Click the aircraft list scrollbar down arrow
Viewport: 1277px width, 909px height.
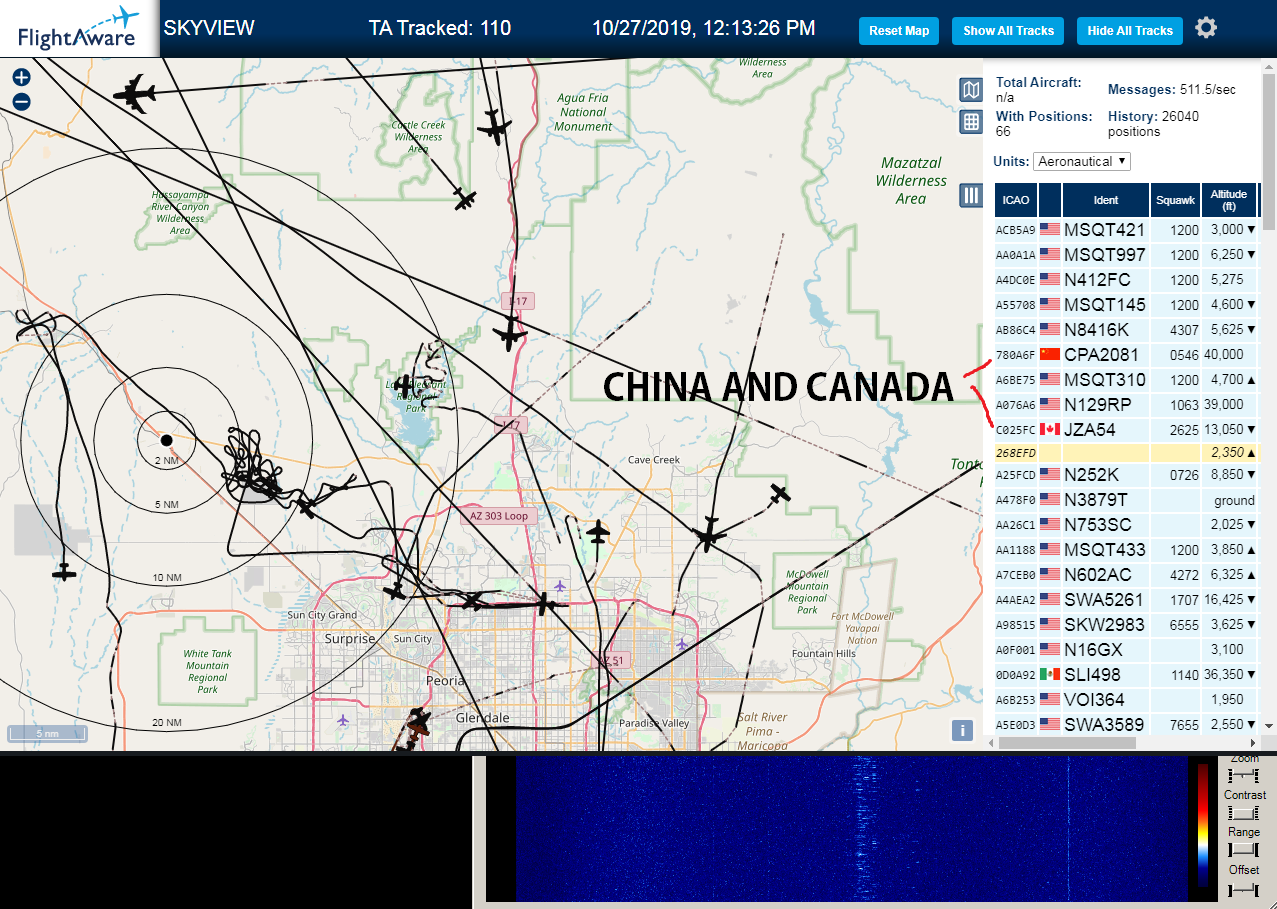pyautogui.click(x=1269, y=726)
